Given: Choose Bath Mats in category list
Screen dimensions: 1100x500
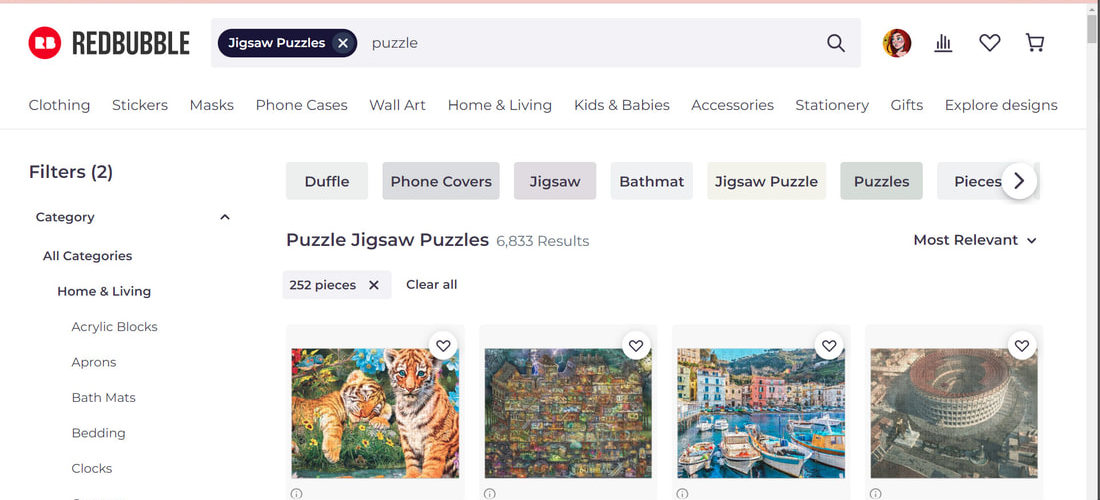Looking at the screenshot, I should [x=104, y=398].
